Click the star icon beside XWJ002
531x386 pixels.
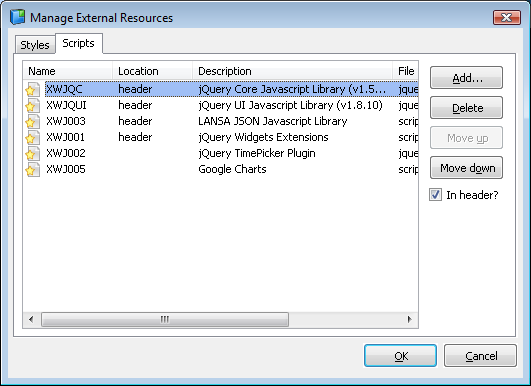33,153
